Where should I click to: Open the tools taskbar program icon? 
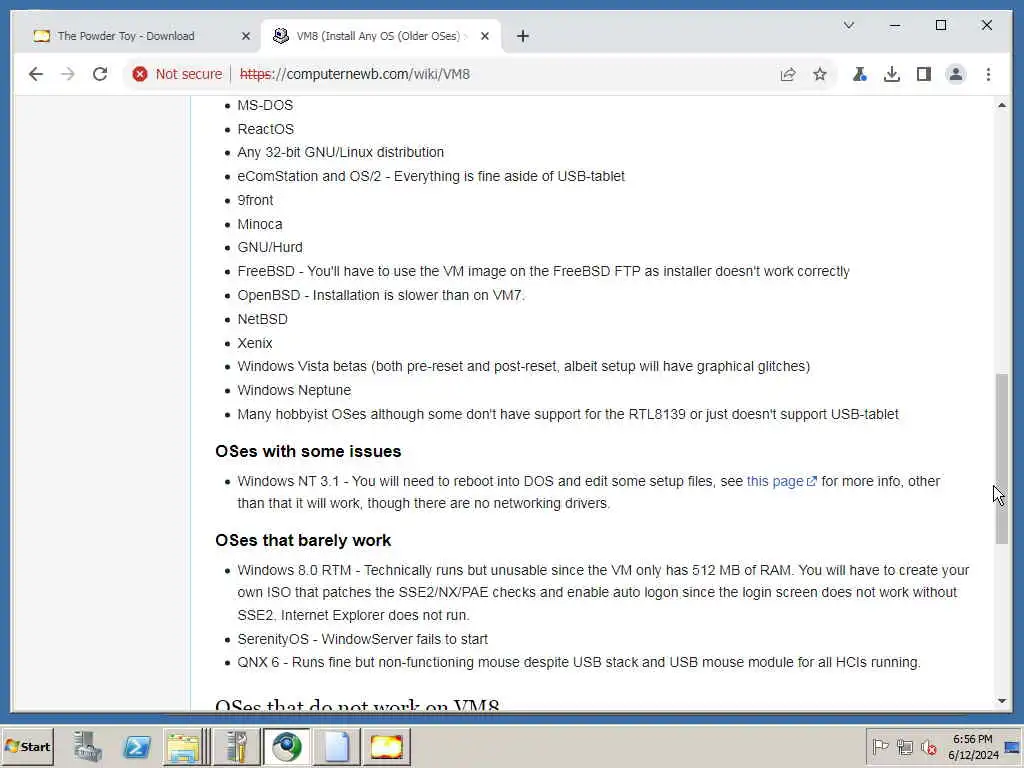236,747
